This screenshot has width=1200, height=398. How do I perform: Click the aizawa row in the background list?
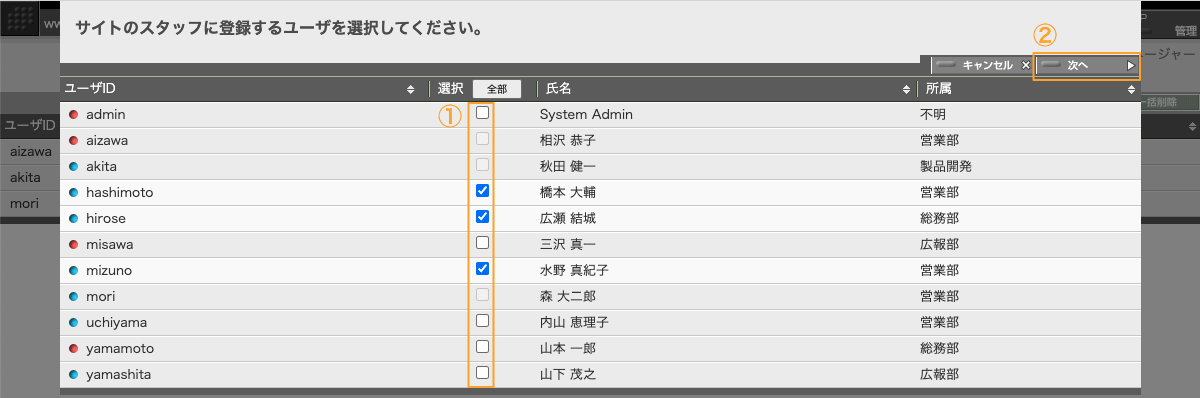[30, 152]
